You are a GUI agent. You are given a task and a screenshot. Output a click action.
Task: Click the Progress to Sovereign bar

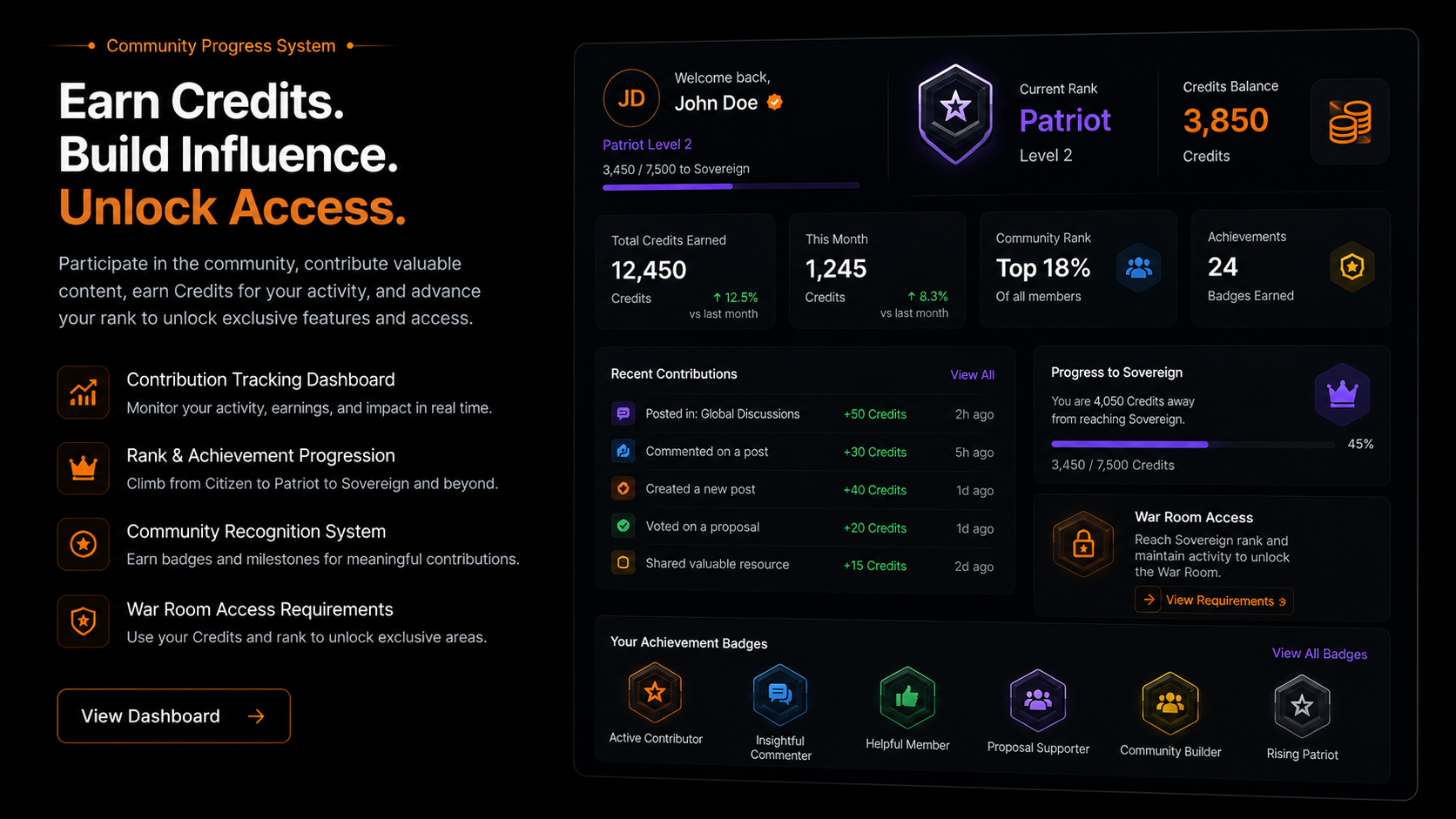1193,445
